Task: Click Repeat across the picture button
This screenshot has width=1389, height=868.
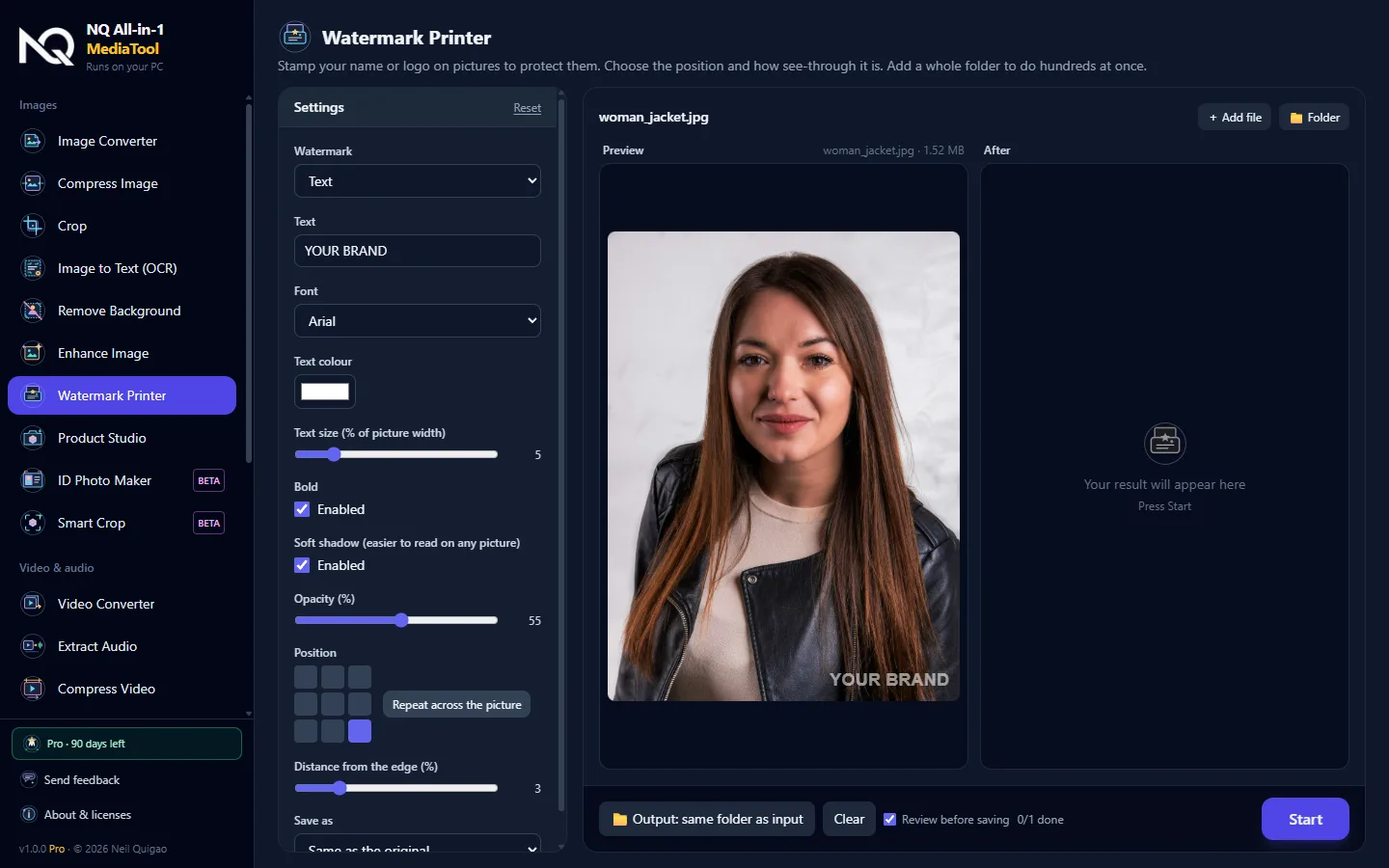Action: [x=456, y=704]
